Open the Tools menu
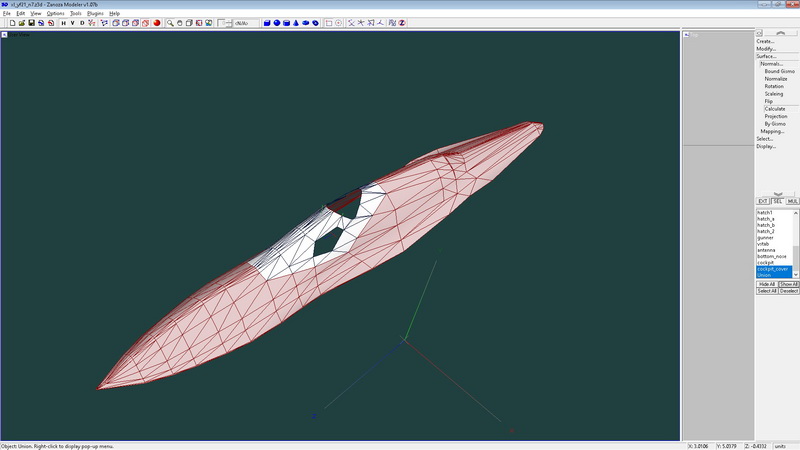 click(x=76, y=13)
